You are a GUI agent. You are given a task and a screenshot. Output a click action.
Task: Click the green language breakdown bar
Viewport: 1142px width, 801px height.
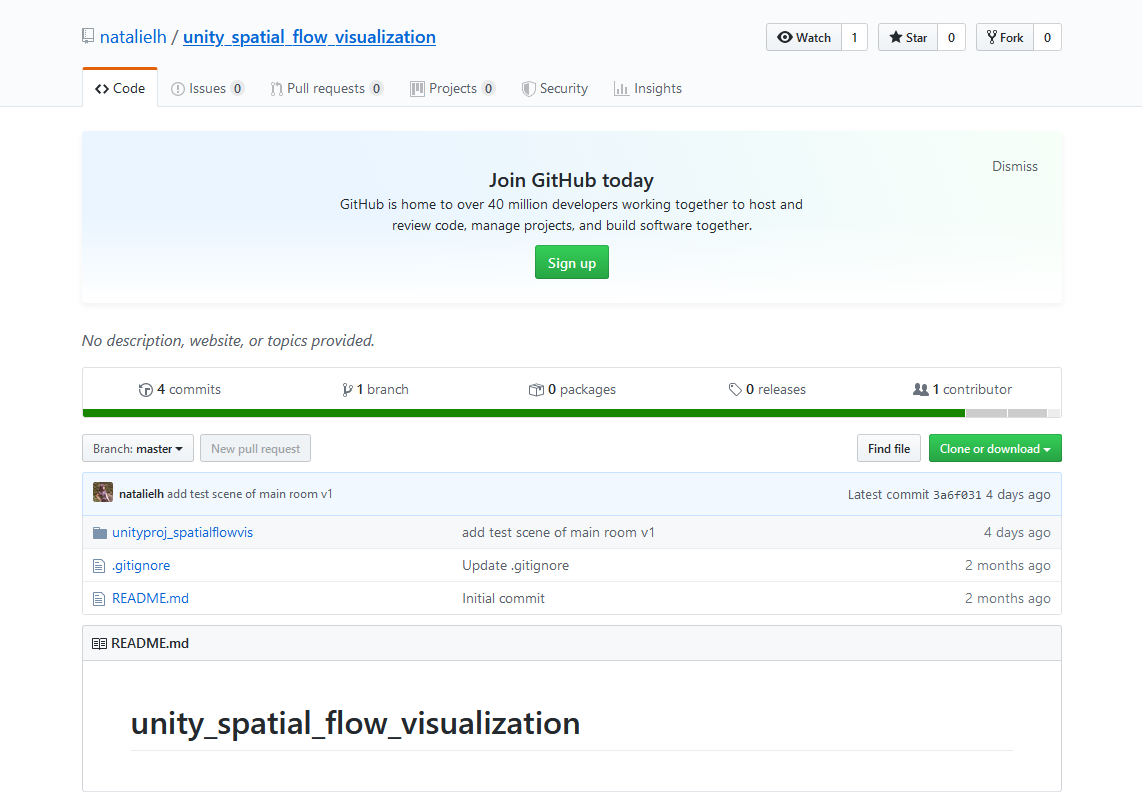524,414
